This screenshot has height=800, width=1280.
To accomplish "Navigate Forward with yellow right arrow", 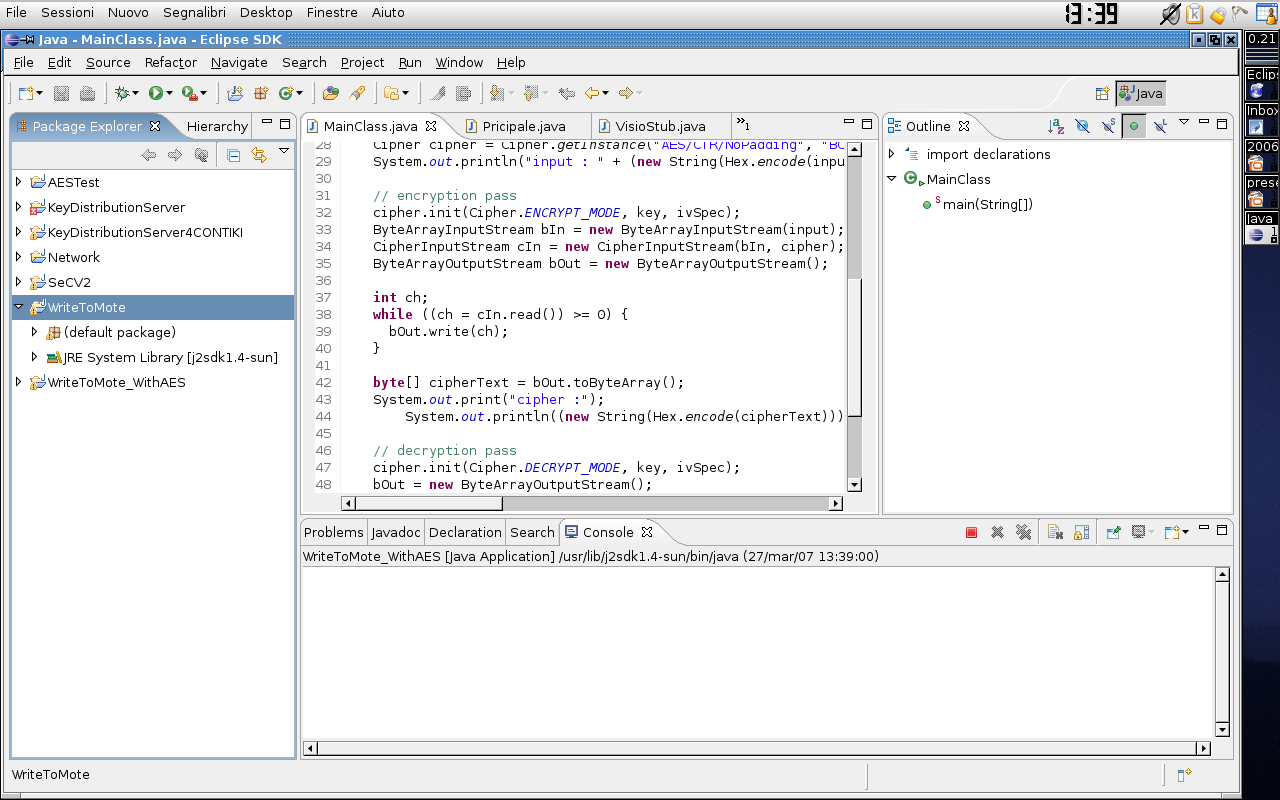I will pyautogui.click(x=626, y=93).
